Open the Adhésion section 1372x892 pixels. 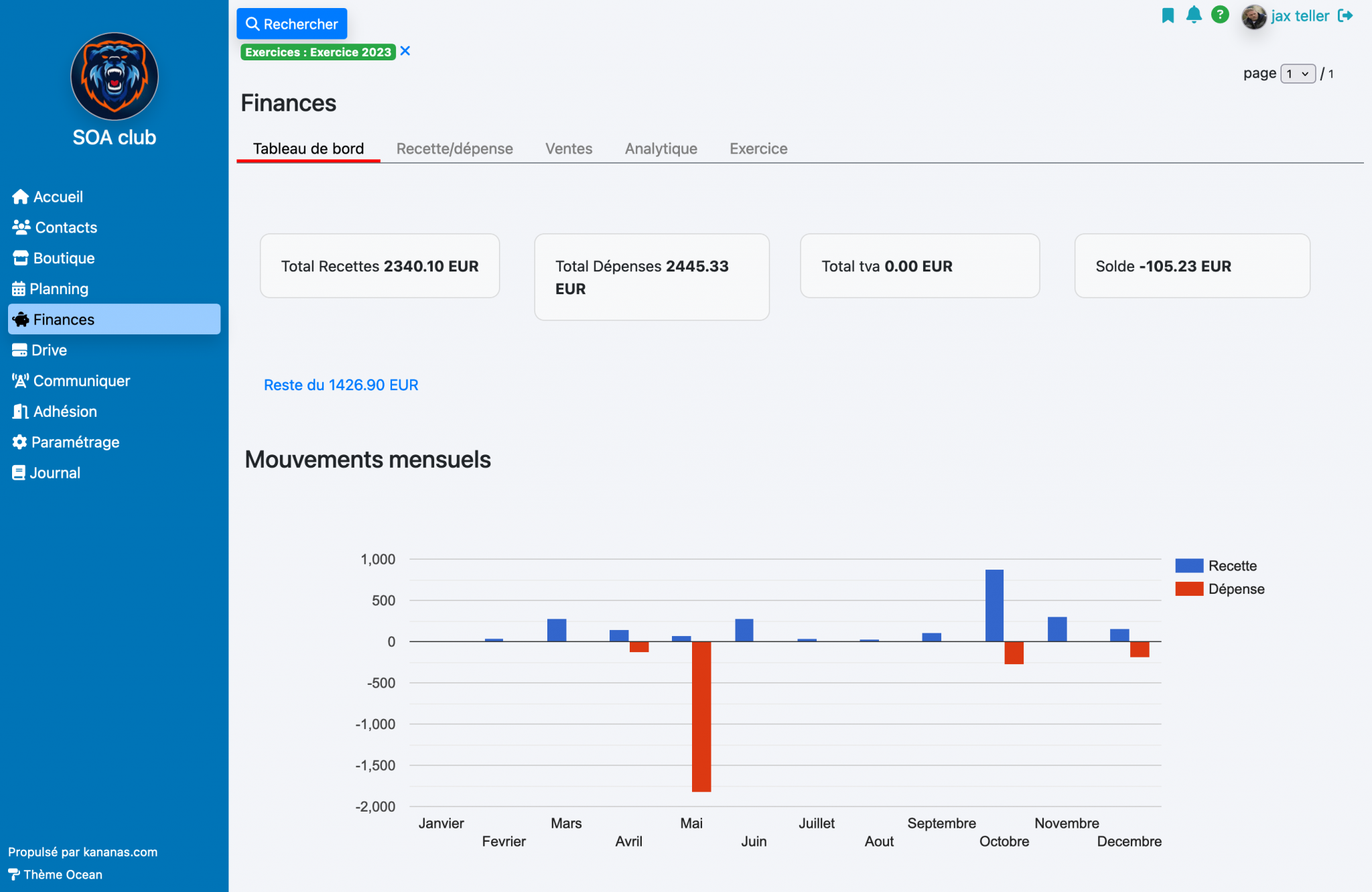65,411
